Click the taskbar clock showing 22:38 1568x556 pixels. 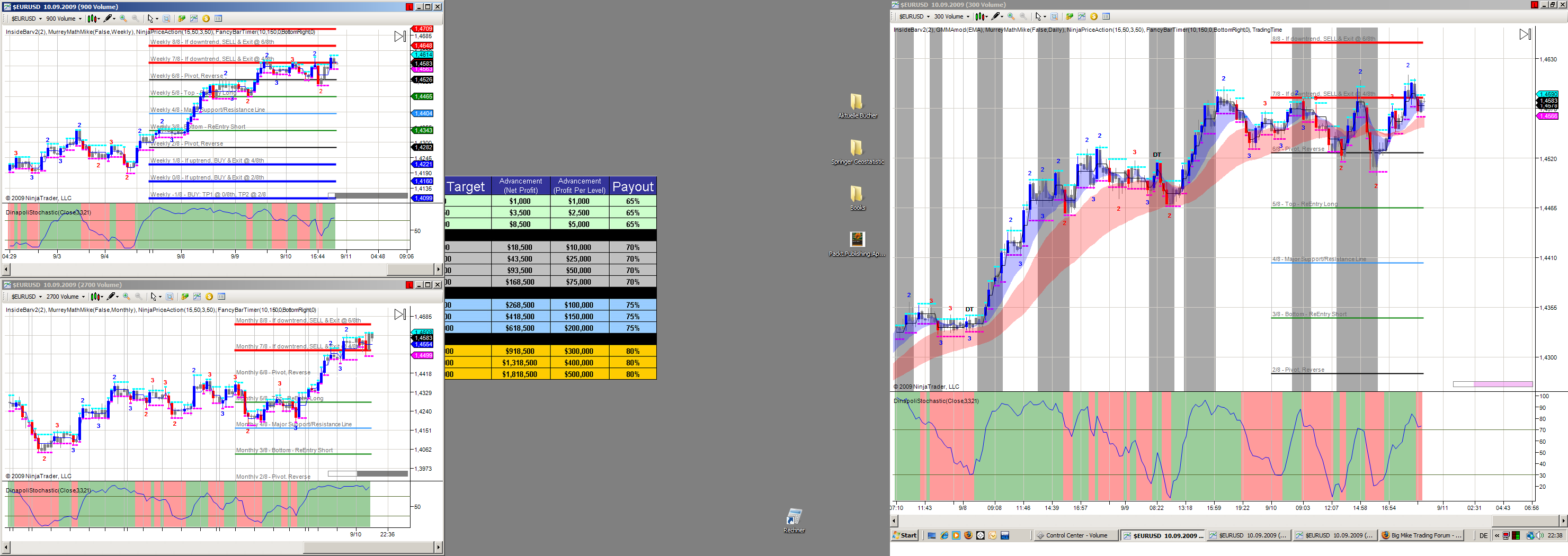pos(1555,535)
